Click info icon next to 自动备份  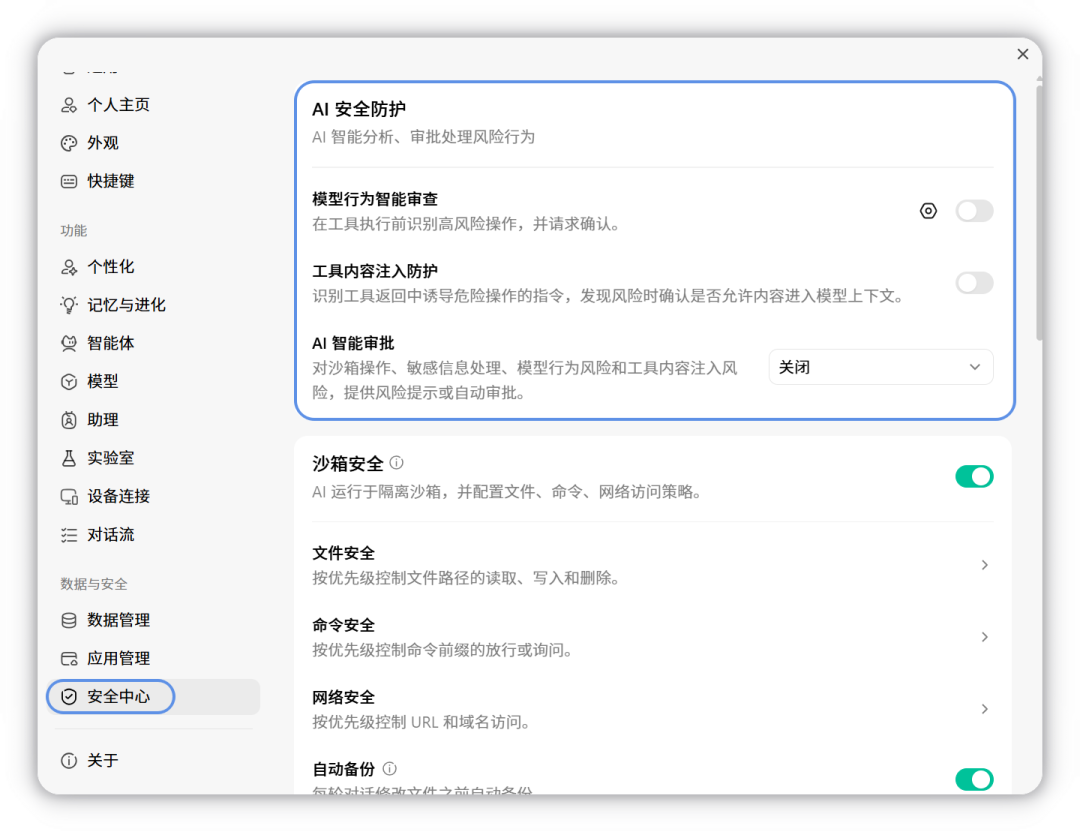click(x=389, y=769)
